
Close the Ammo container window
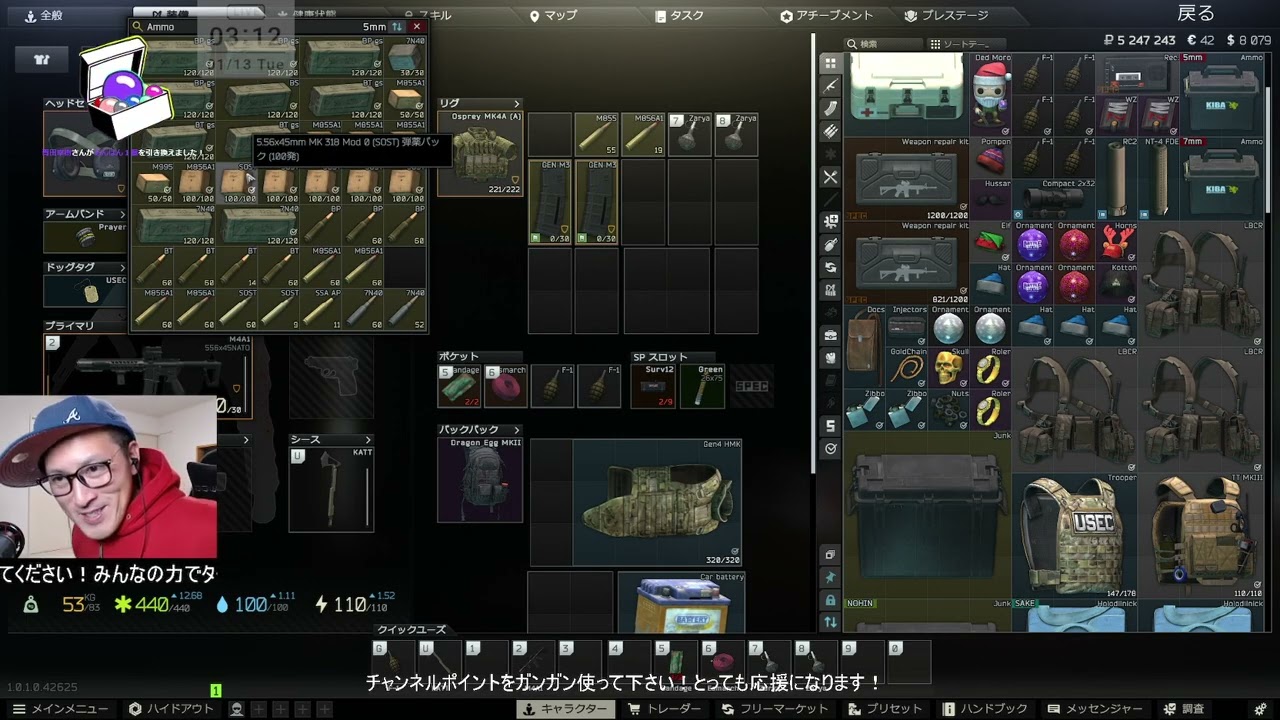[417, 27]
